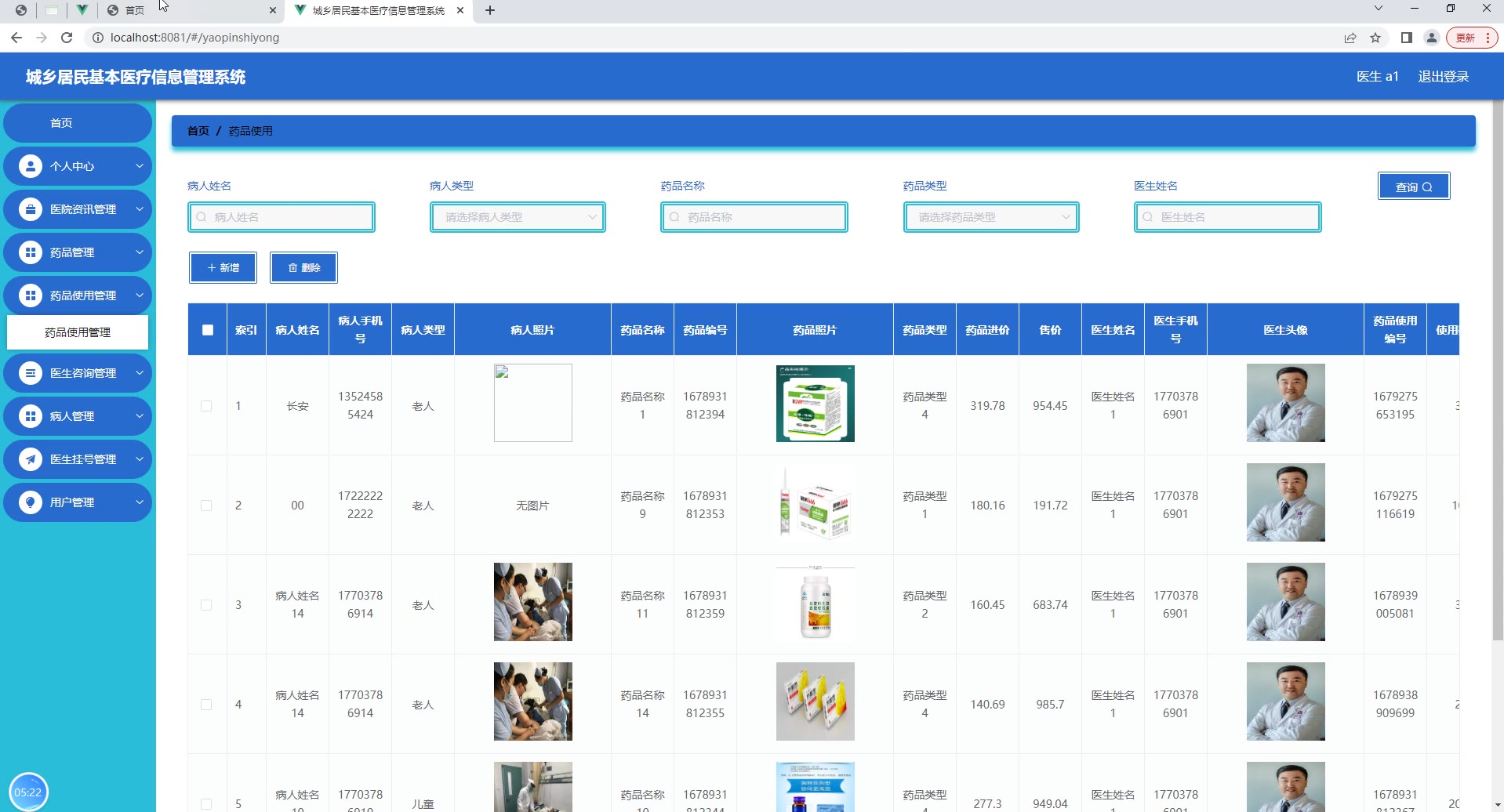Image resolution: width=1504 pixels, height=812 pixels.
Task: Click the 医生挂号管理 paper-plane icon
Action: point(30,459)
